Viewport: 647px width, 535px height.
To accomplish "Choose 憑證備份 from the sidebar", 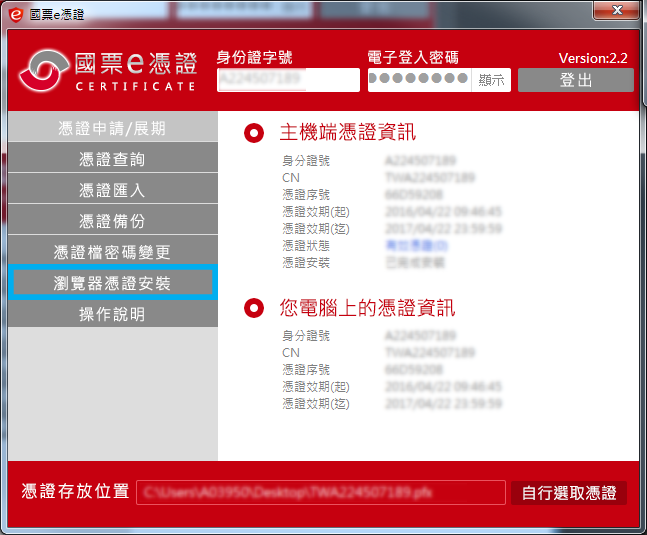I will click(x=113, y=220).
